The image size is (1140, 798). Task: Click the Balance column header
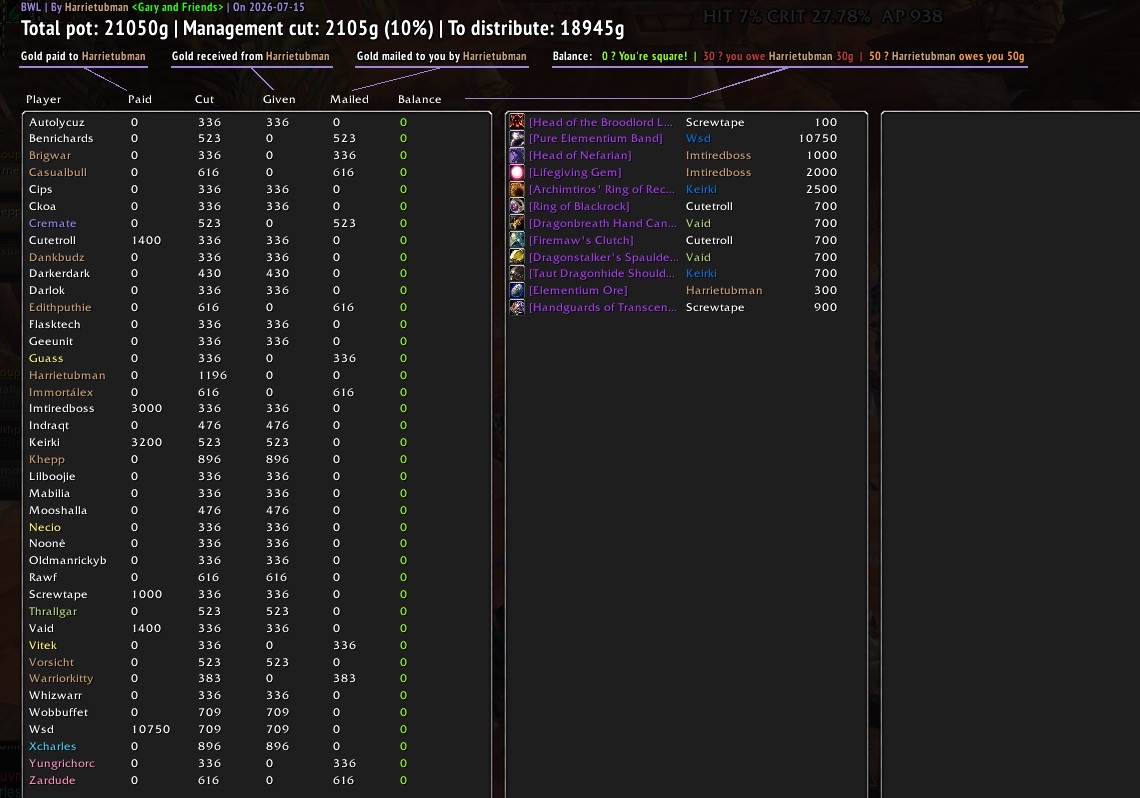(x=420, y=99)
